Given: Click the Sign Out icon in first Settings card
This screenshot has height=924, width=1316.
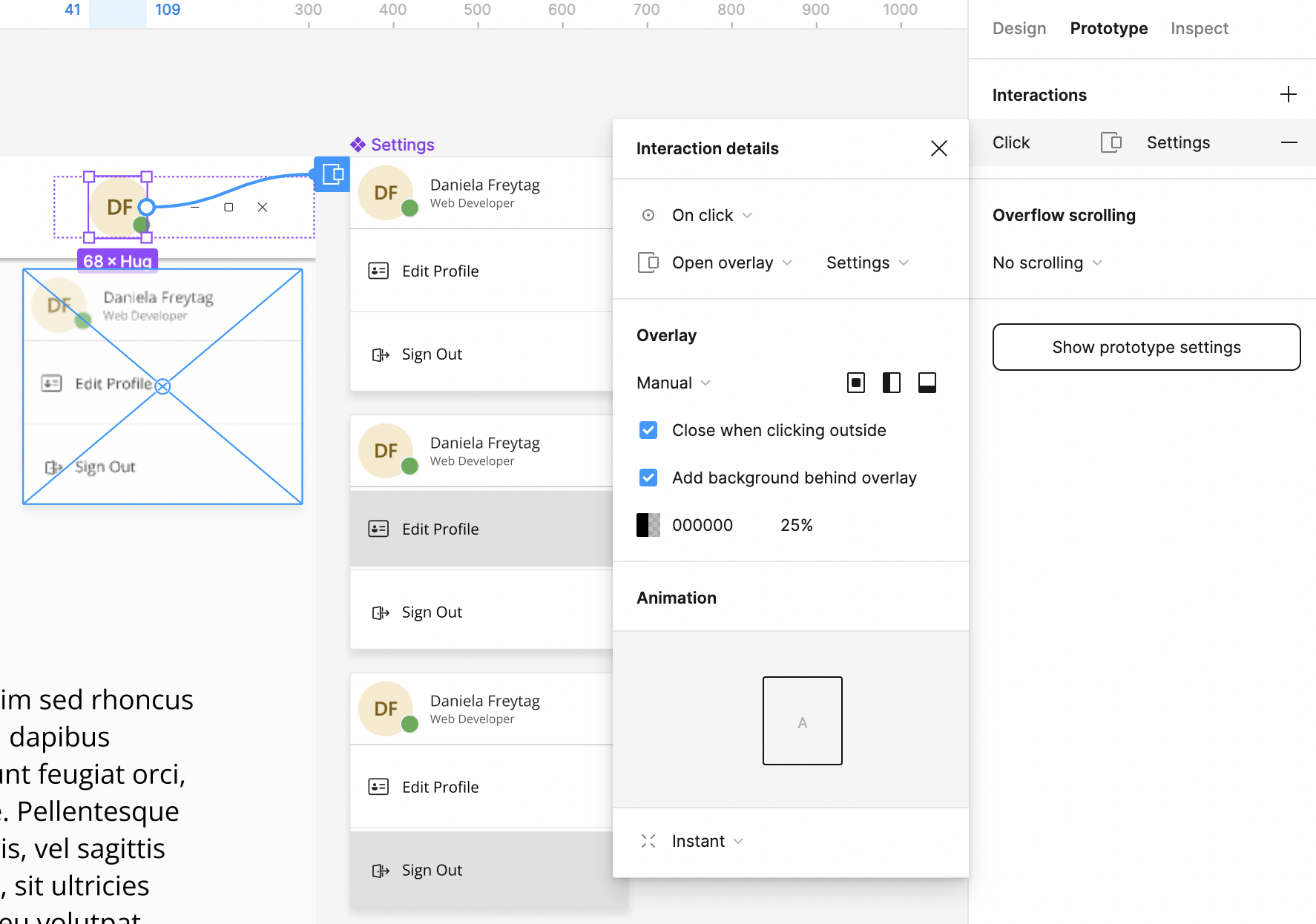Looking at the screenshot, I should [x=381, y=354].
